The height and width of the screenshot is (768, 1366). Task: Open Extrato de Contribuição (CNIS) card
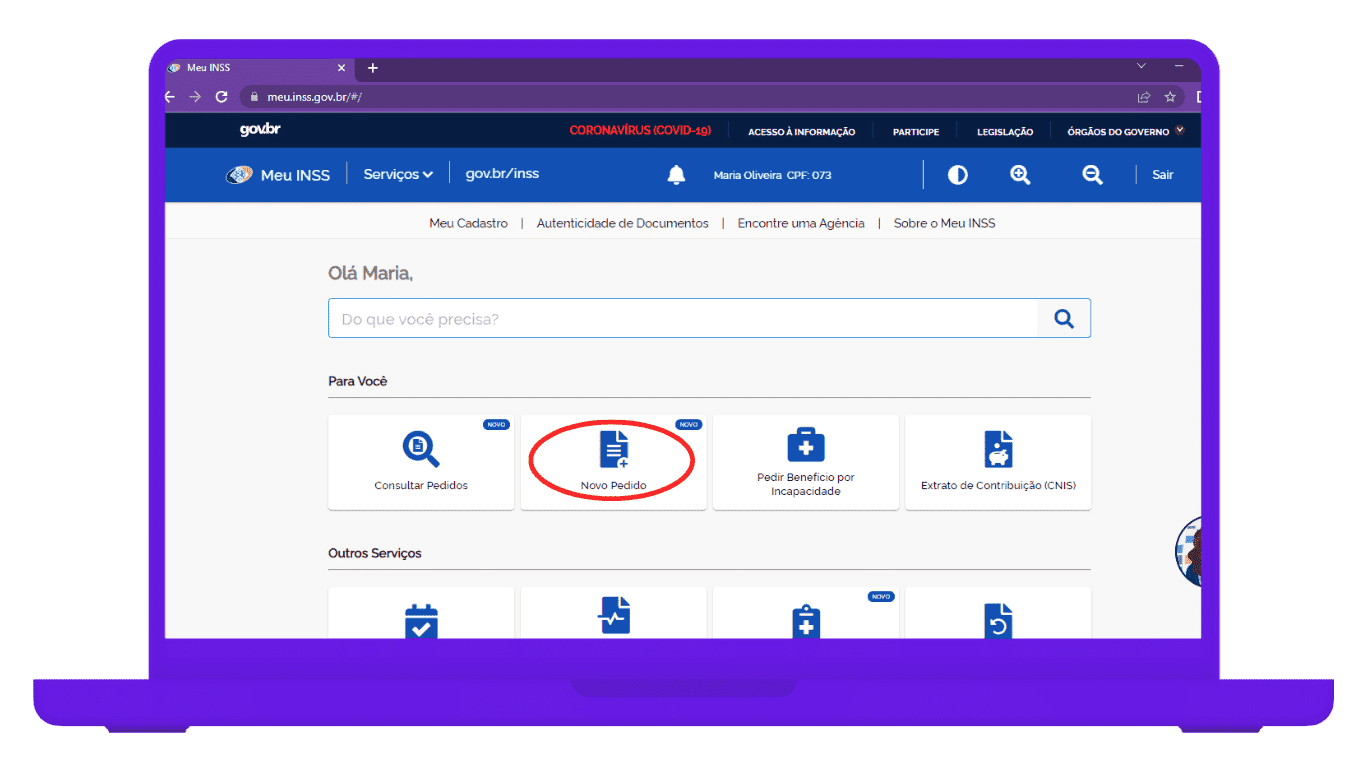(x=998, y=462)
